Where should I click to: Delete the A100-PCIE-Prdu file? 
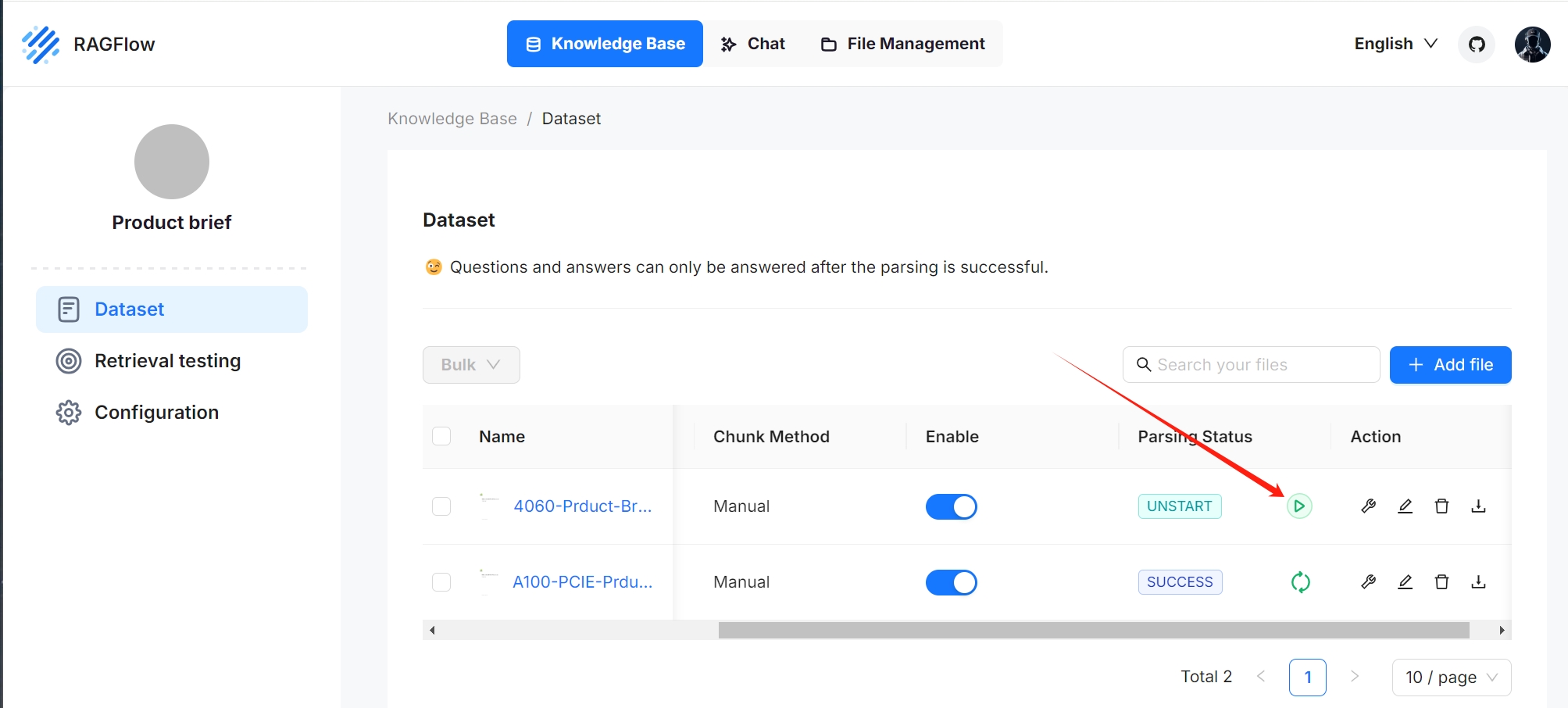tap(1441, 582)
